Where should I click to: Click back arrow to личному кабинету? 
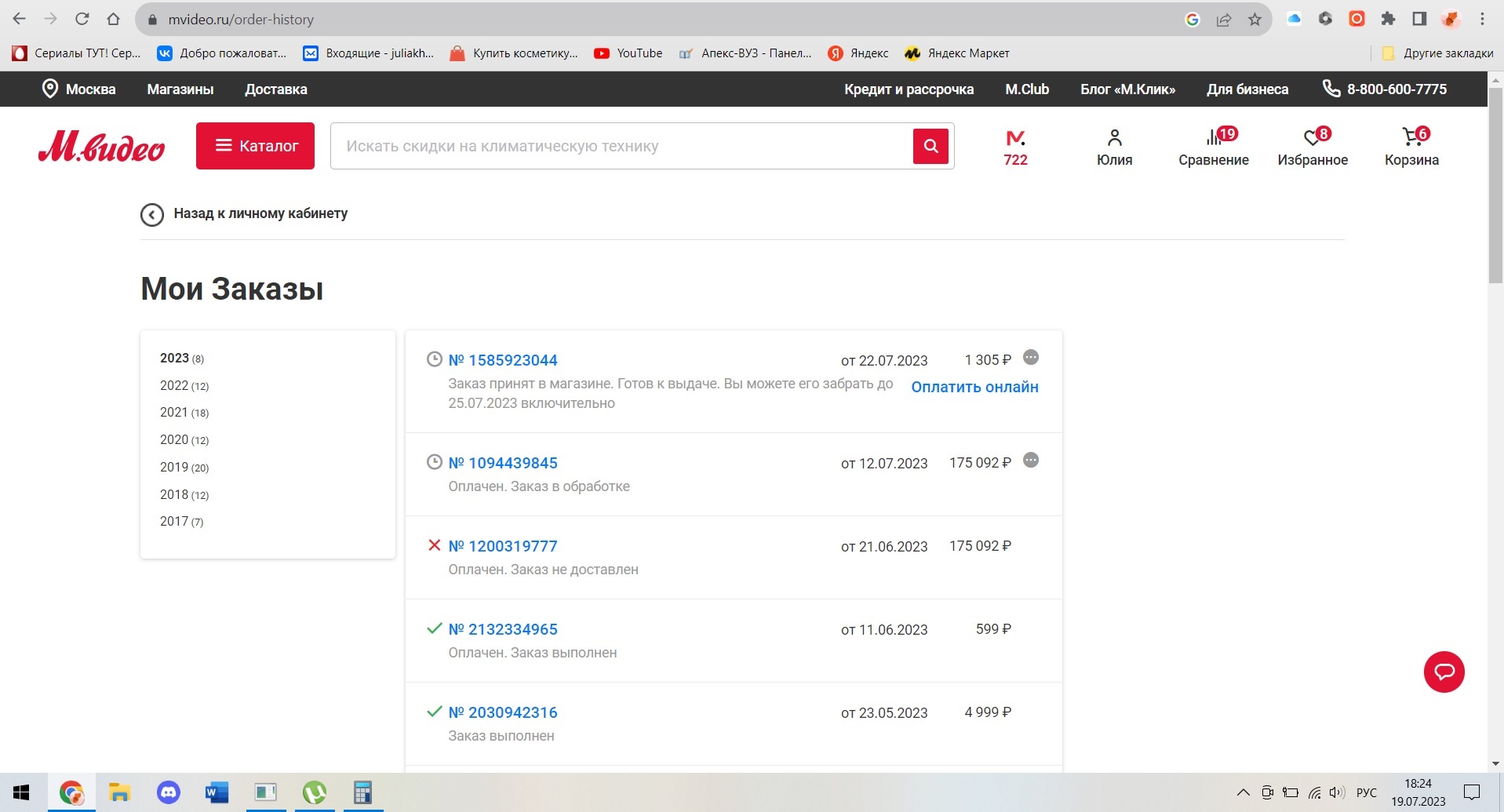(x=152, y=214)
